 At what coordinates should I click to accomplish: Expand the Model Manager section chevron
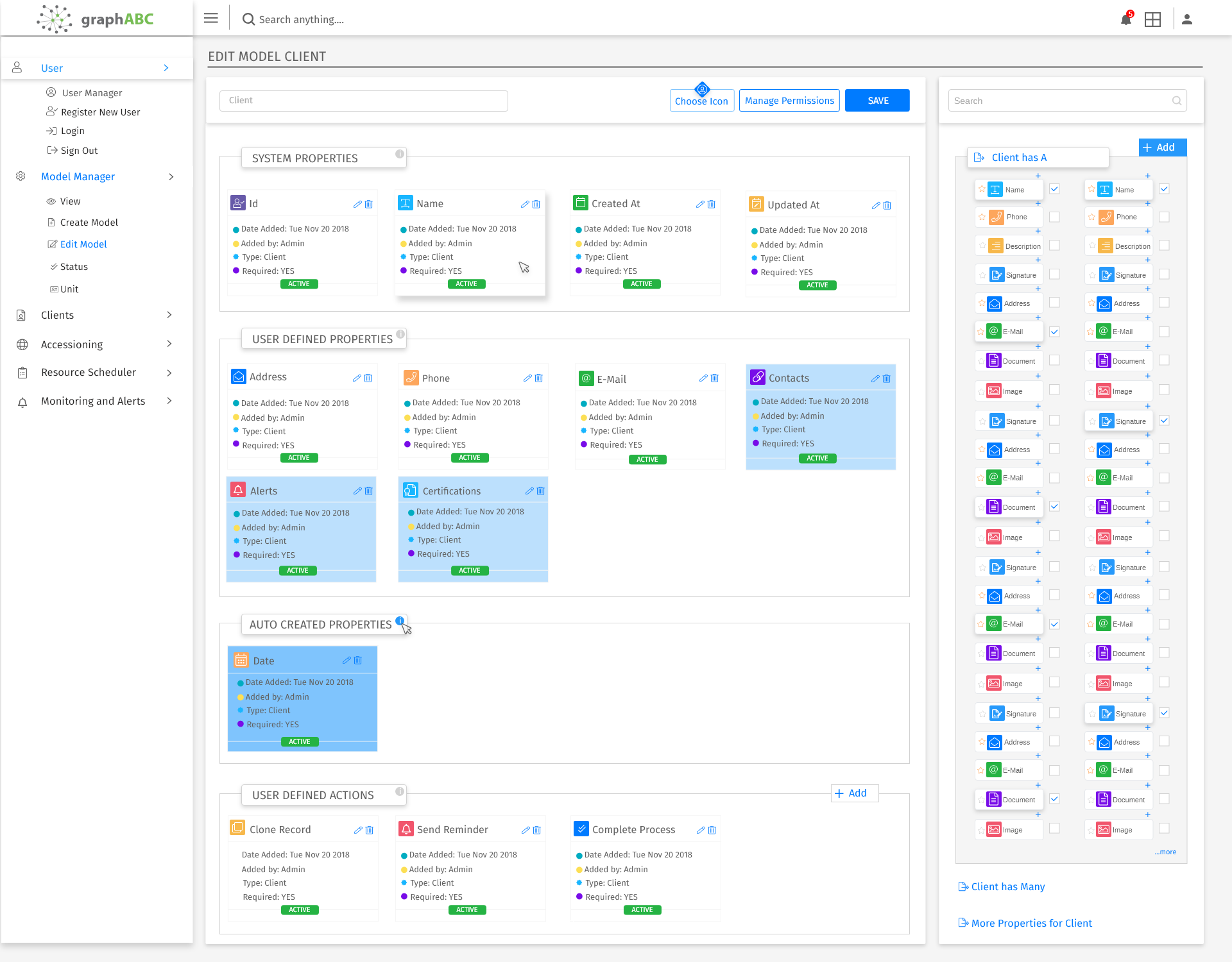coord(171,176)
